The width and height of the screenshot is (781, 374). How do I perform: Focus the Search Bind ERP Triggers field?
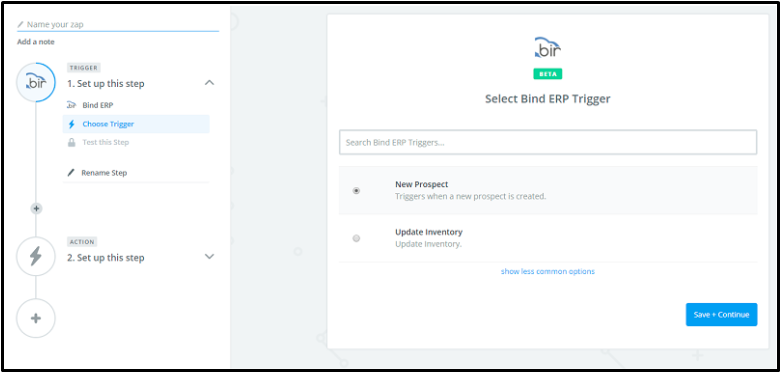548,142
